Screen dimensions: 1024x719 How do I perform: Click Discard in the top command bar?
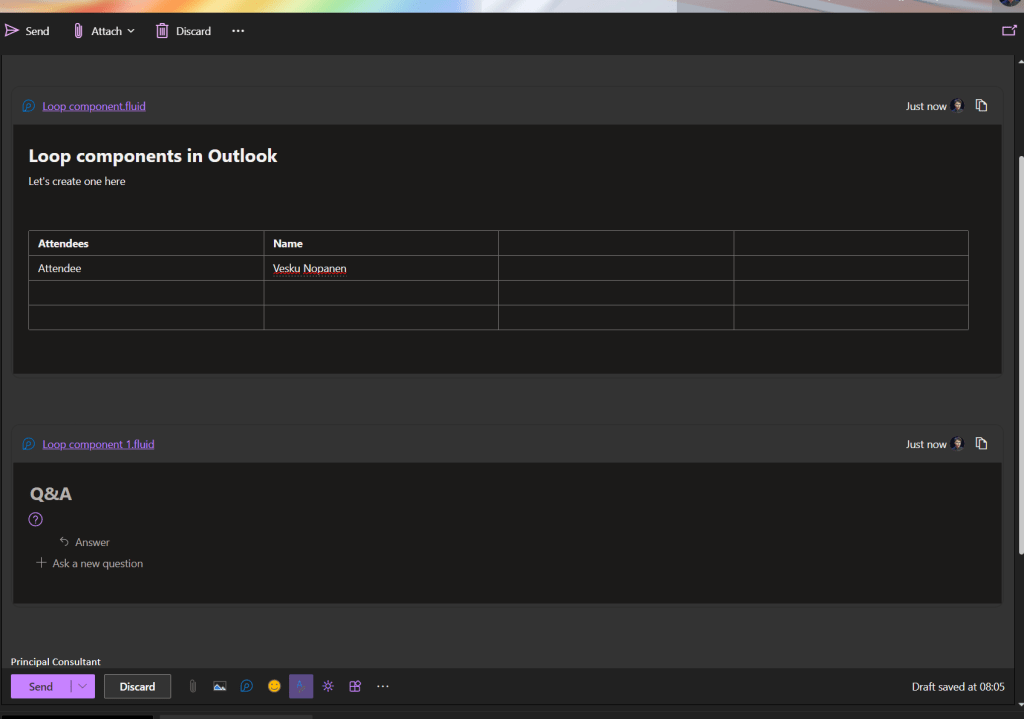(184, 31)
